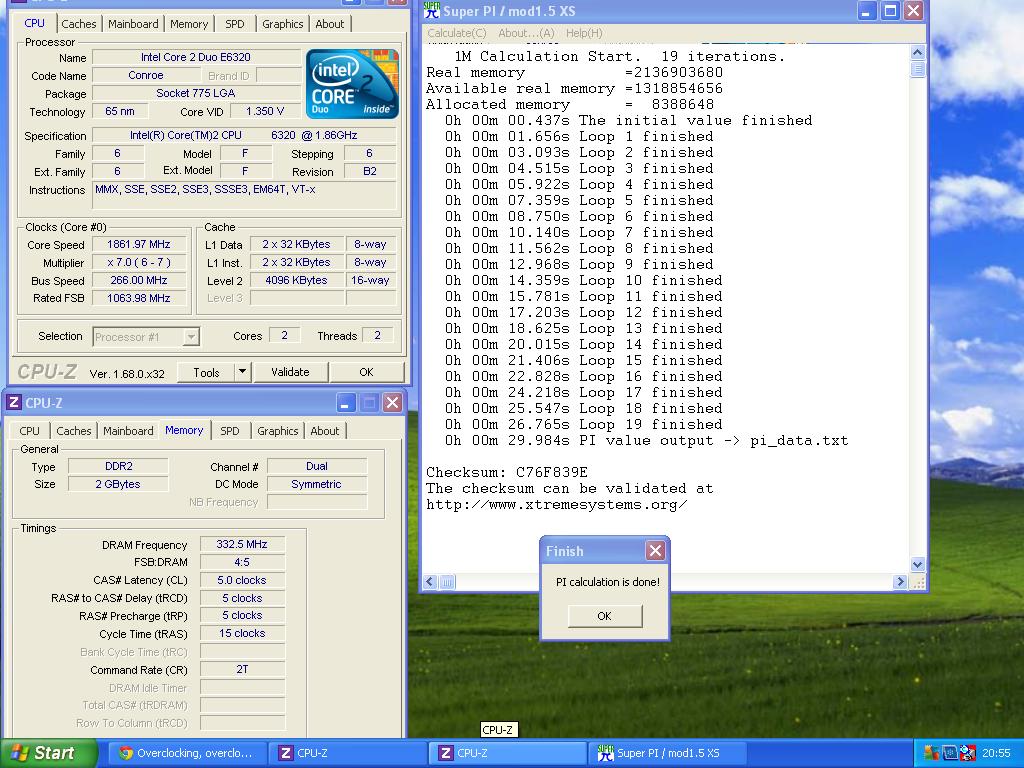This screenshot has width=1024, height=768.
Task: Open the Processor #1 selection dropdown
Action: coord(191,336)
